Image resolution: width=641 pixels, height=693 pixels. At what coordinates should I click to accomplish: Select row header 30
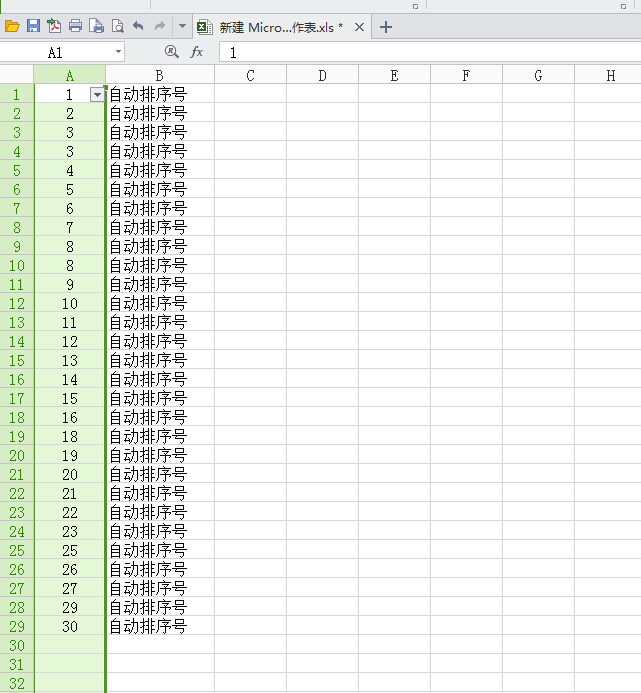(x=17, y=646)
